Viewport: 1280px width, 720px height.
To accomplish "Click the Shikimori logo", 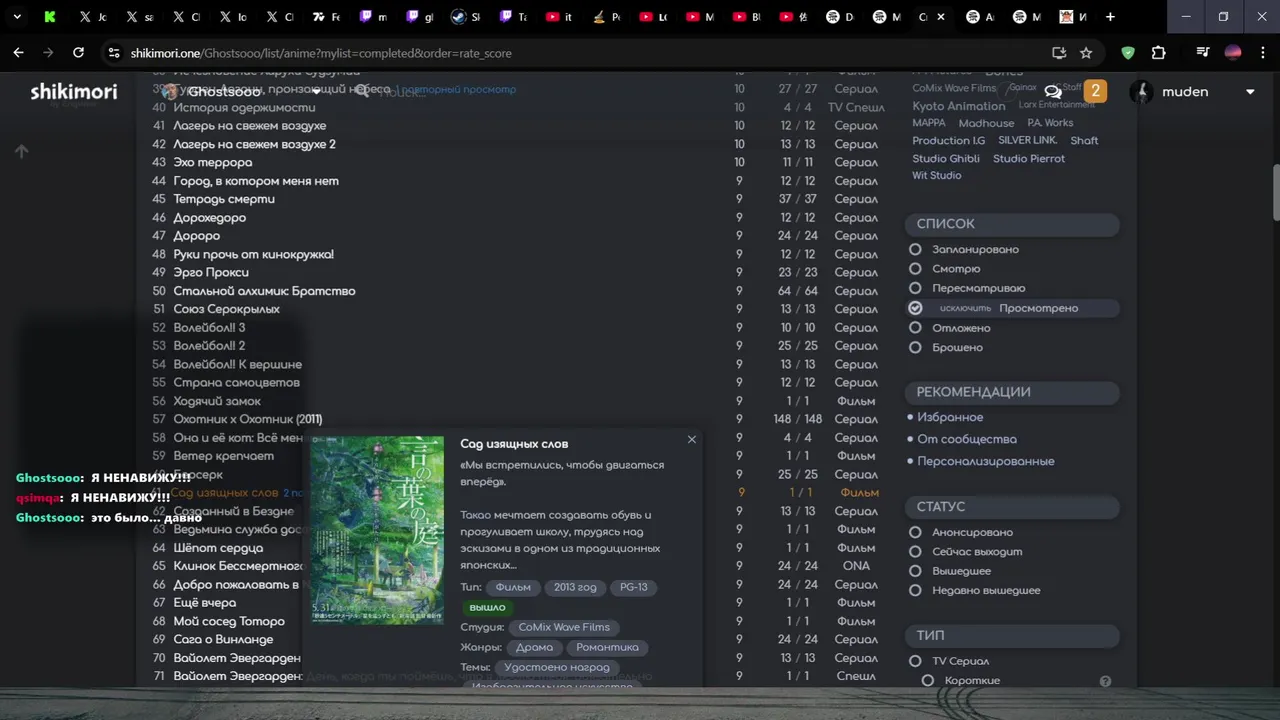I will [73, 92].
